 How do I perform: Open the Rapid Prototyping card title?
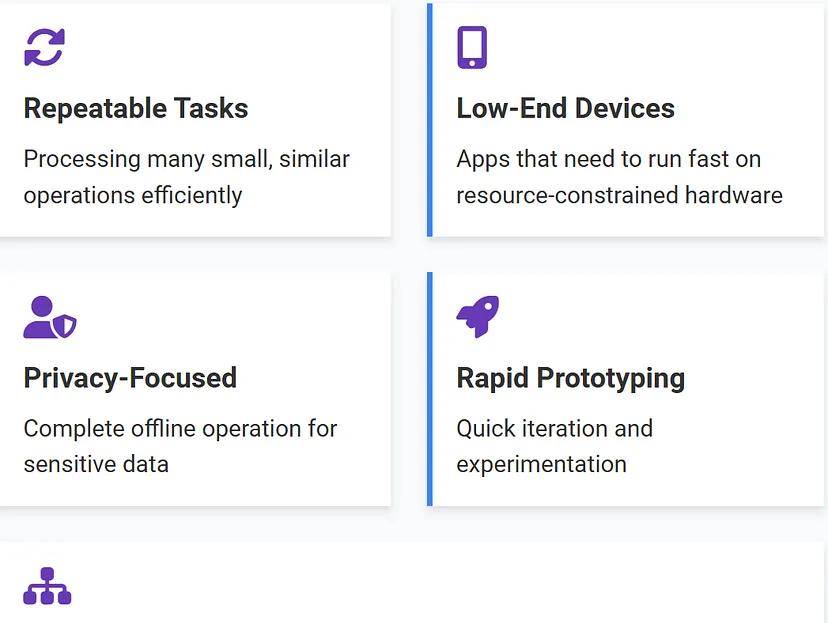pyautogui.click(x=570, y=378)
